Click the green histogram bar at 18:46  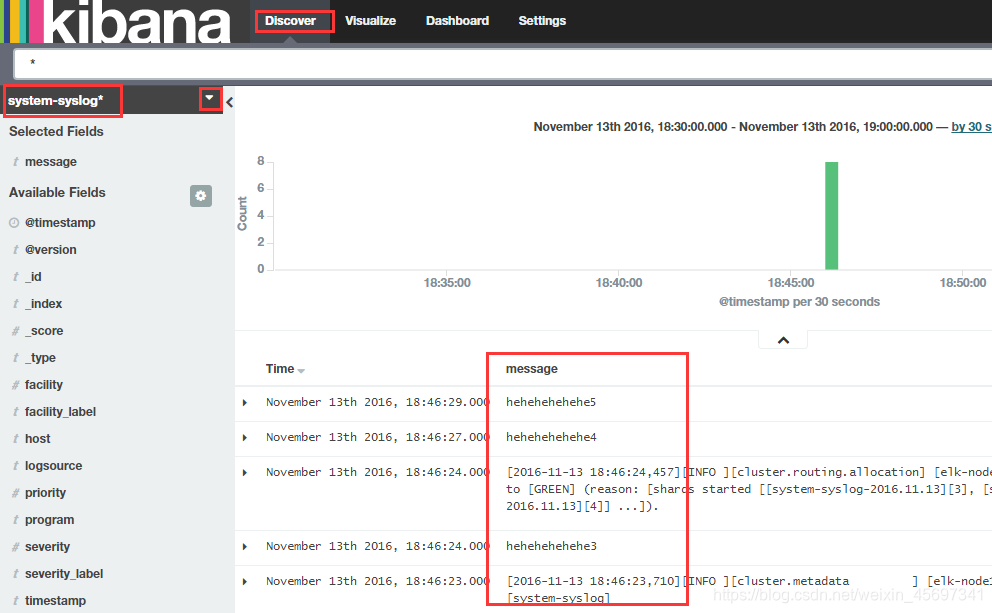click(831, 216)
